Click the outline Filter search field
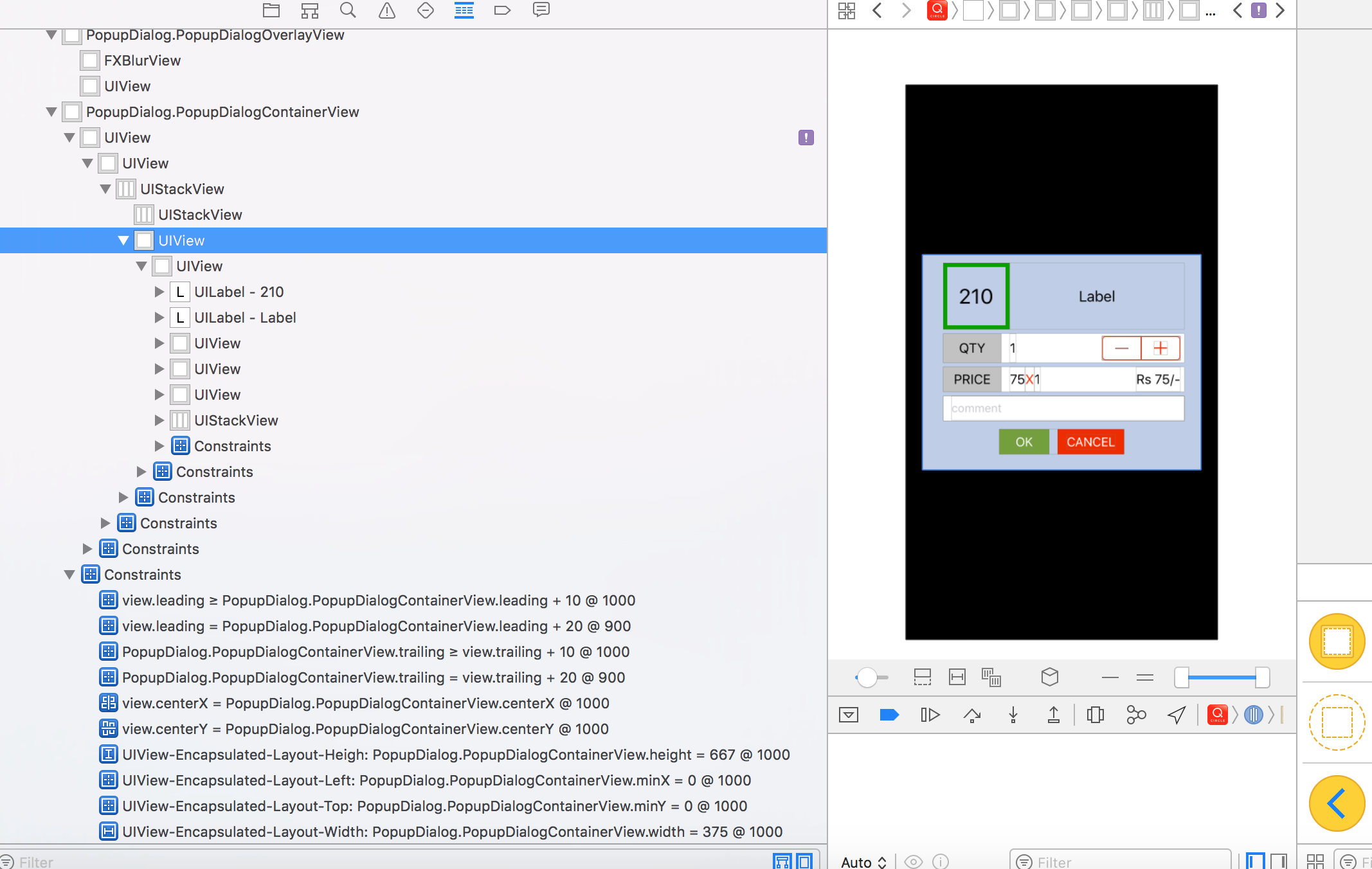 (39, 861)
